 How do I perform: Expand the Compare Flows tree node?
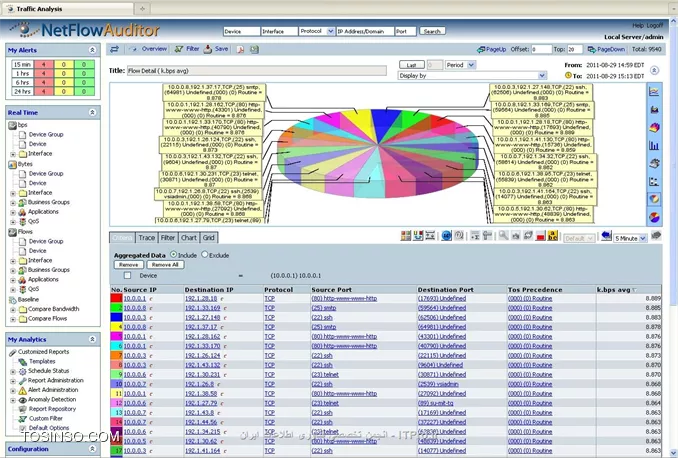pyautogui.click(x=13, y=319)
